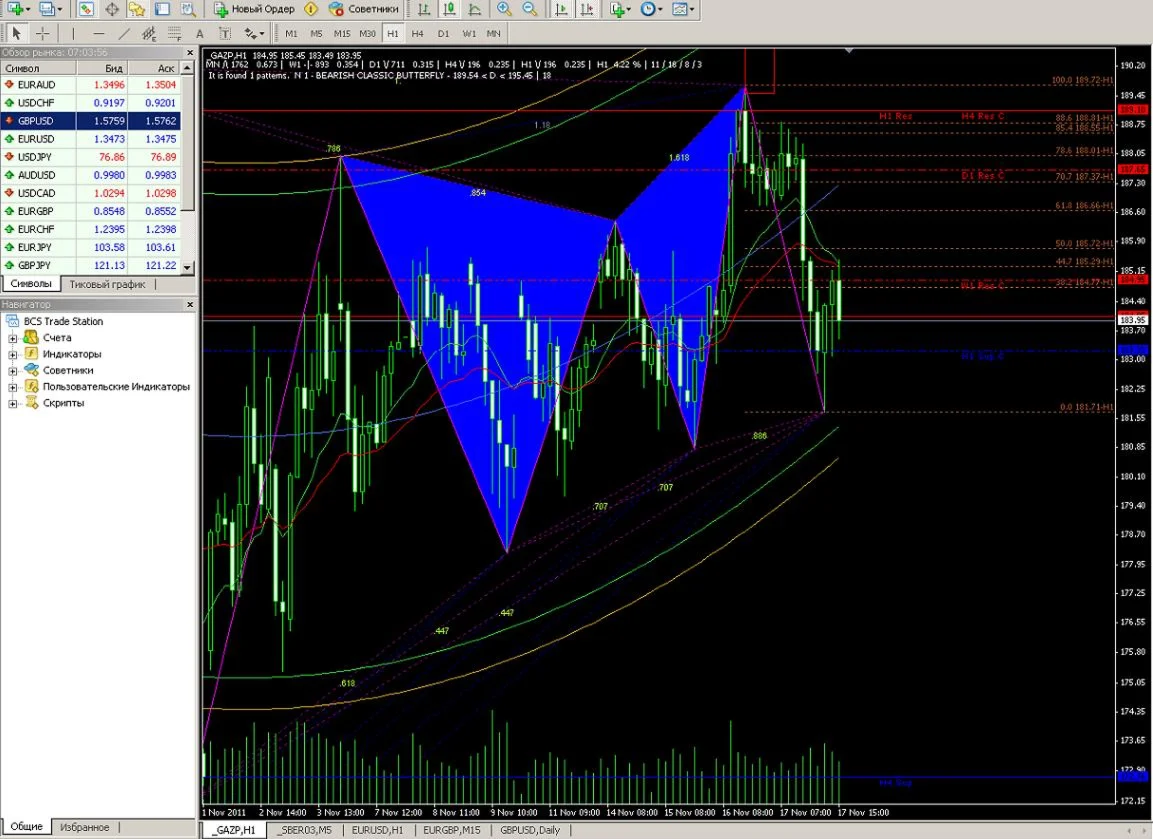Toggle the Market Watch panel button
This screenshot has height=839, width=1153.
[85, 9]
